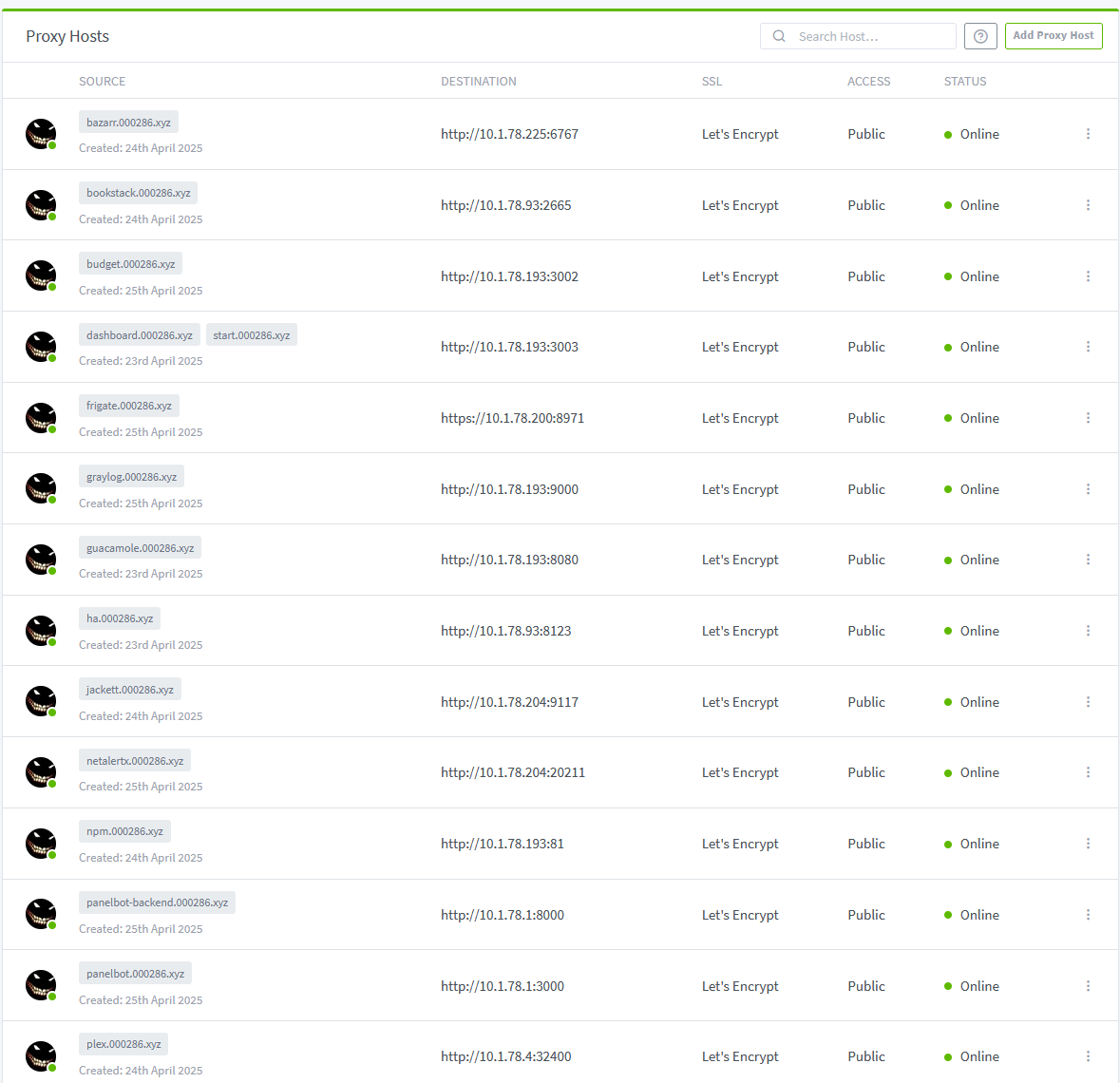Open three-dot menu for frigate.000286.xyz

1088,418
